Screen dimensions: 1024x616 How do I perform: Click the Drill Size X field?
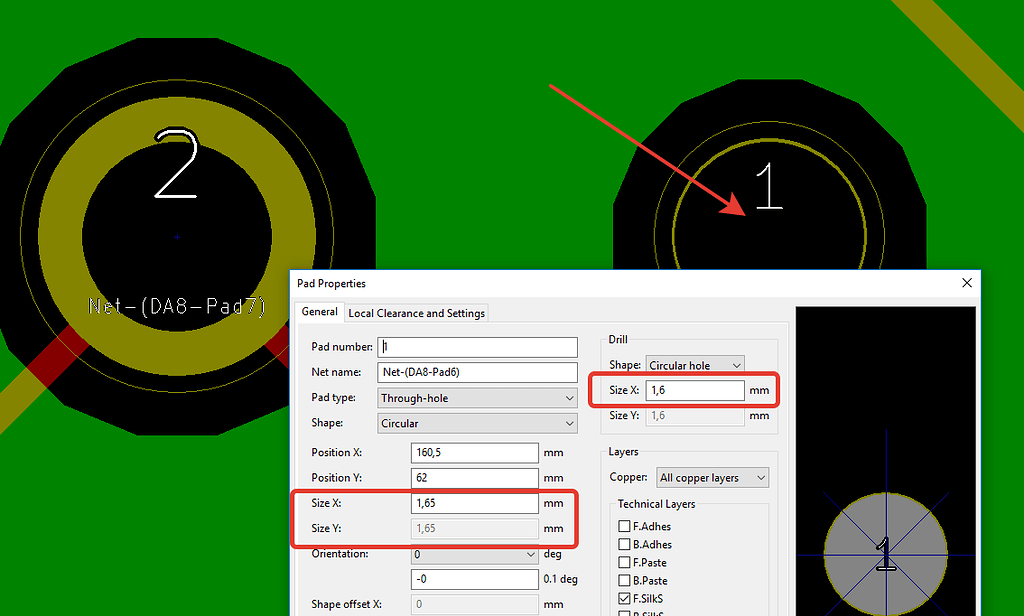pyautogui.click(x=695, y=390)
